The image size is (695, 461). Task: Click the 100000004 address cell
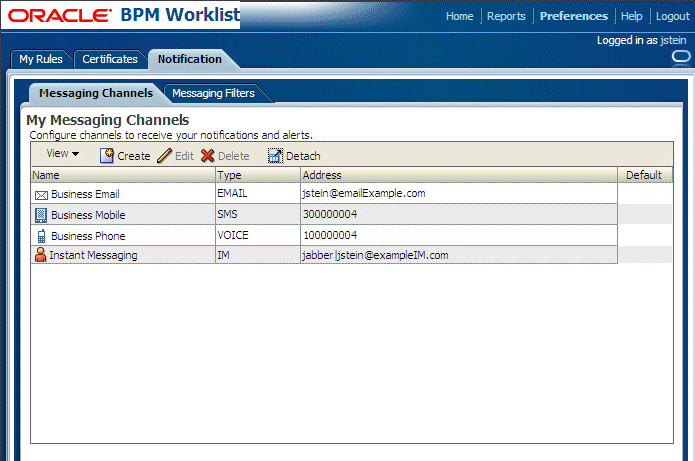(x=459, y=235)
